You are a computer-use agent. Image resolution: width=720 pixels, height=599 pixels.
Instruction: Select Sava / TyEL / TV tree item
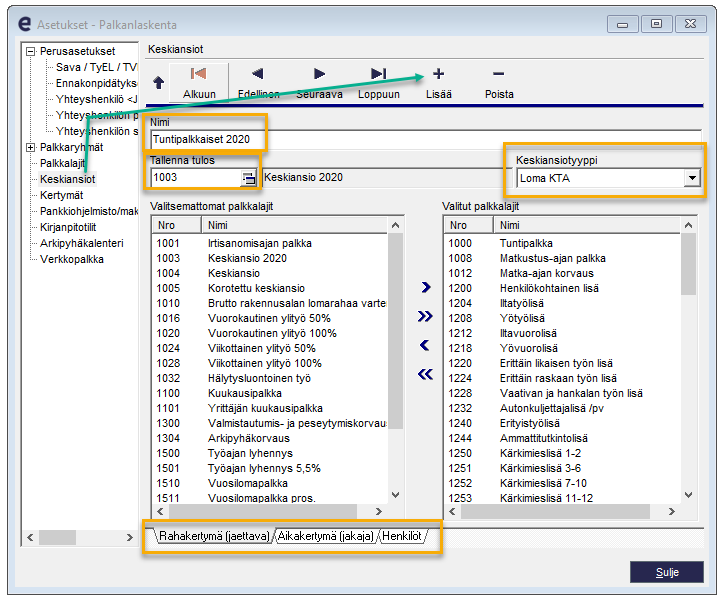tap(96, 67)
